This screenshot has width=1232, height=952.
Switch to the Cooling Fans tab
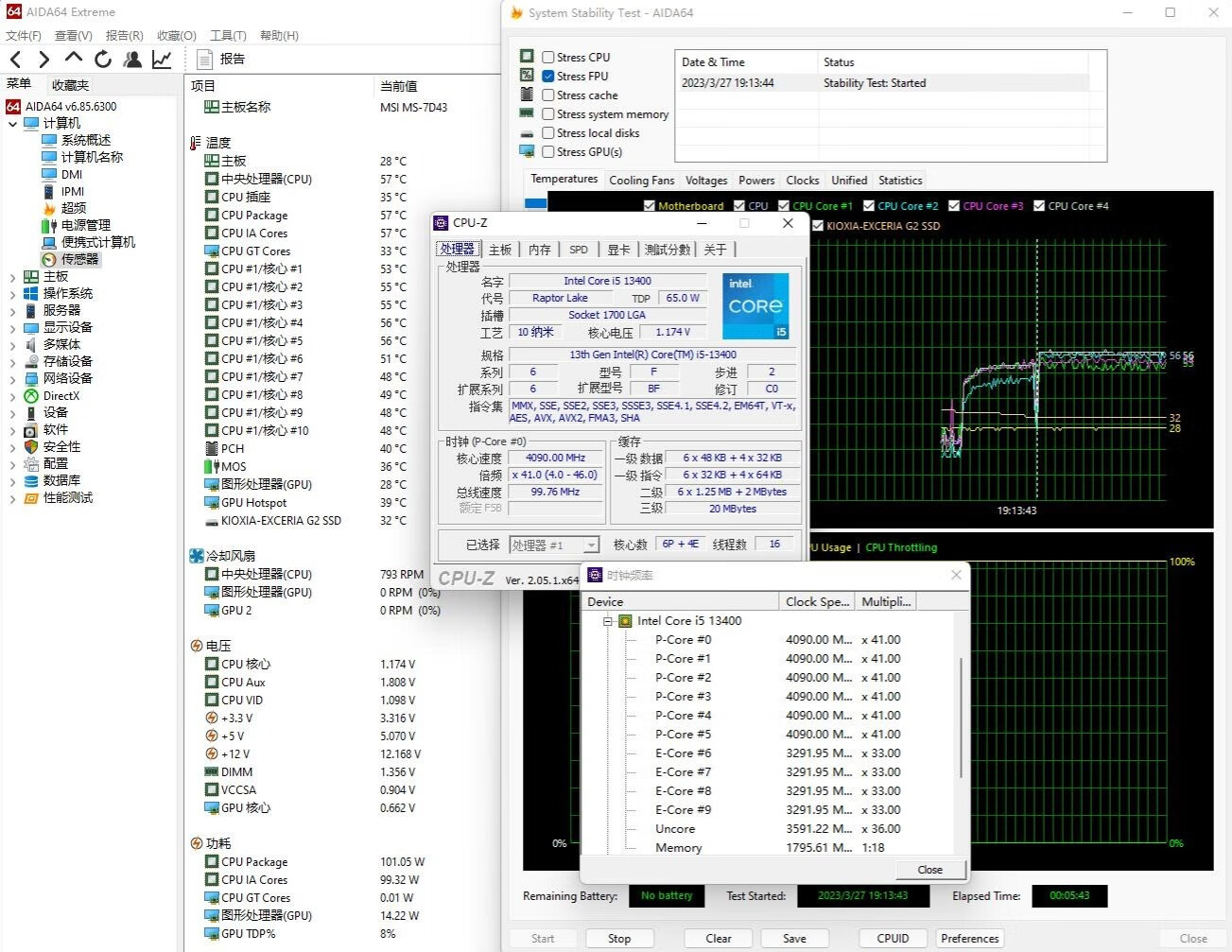[x=641, y=181]
